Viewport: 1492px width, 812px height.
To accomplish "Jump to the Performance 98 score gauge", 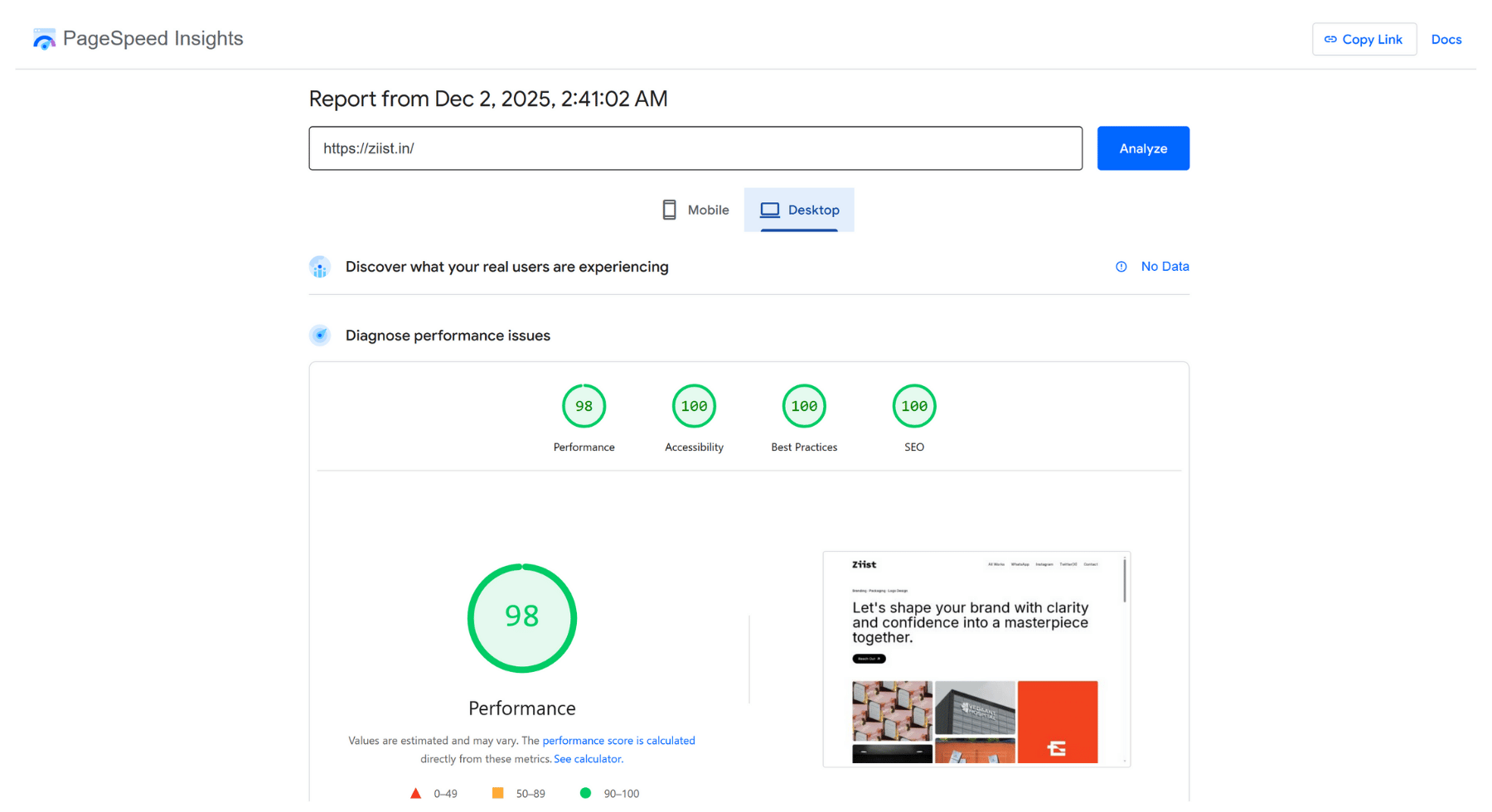I will [584, 406].
